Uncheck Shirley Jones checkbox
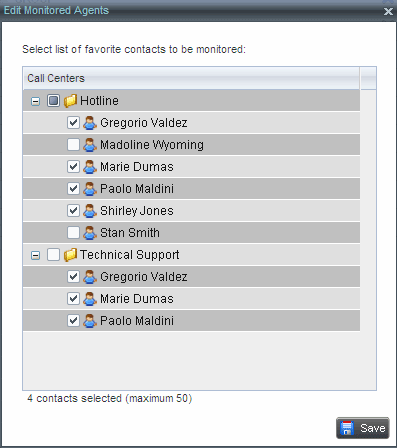This screenshot has height=448, width=397. tap(73, 211)
